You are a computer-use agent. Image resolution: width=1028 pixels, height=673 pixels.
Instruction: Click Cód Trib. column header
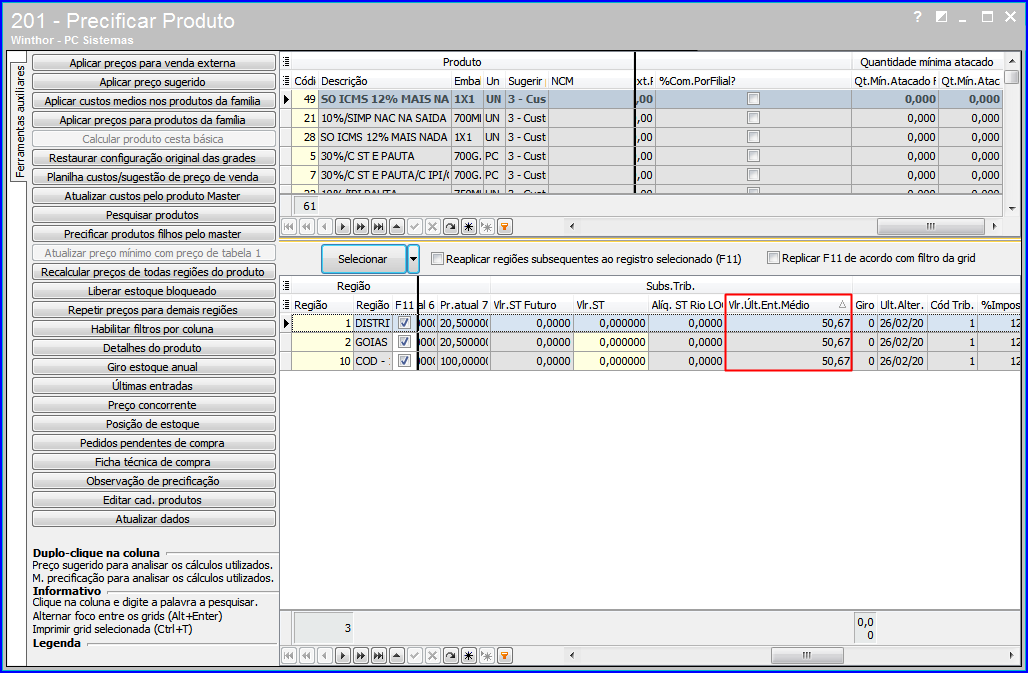[x=952, y=305]
